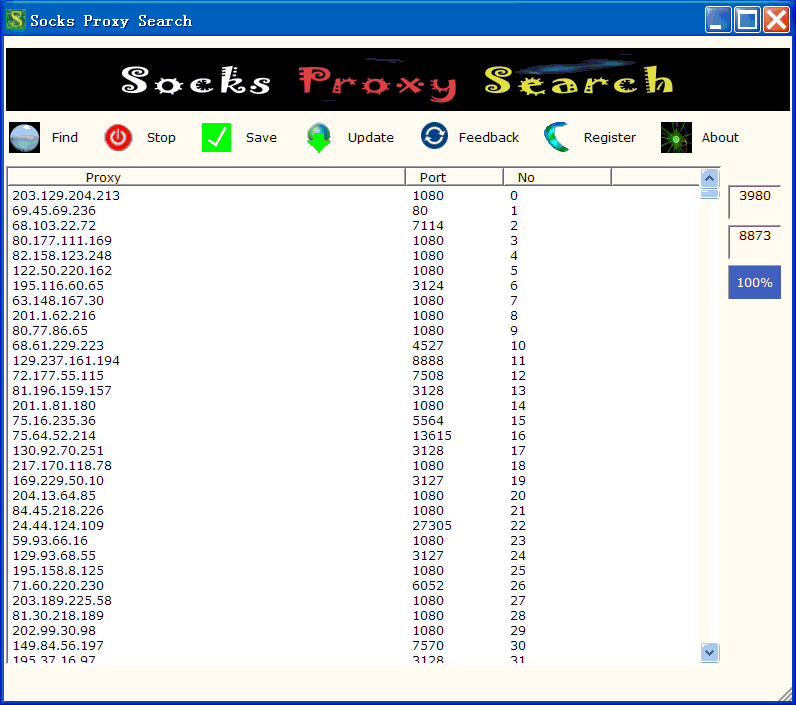Open Feedback via the blue arrows icon
796x705 pixels.
pos(434,137)
